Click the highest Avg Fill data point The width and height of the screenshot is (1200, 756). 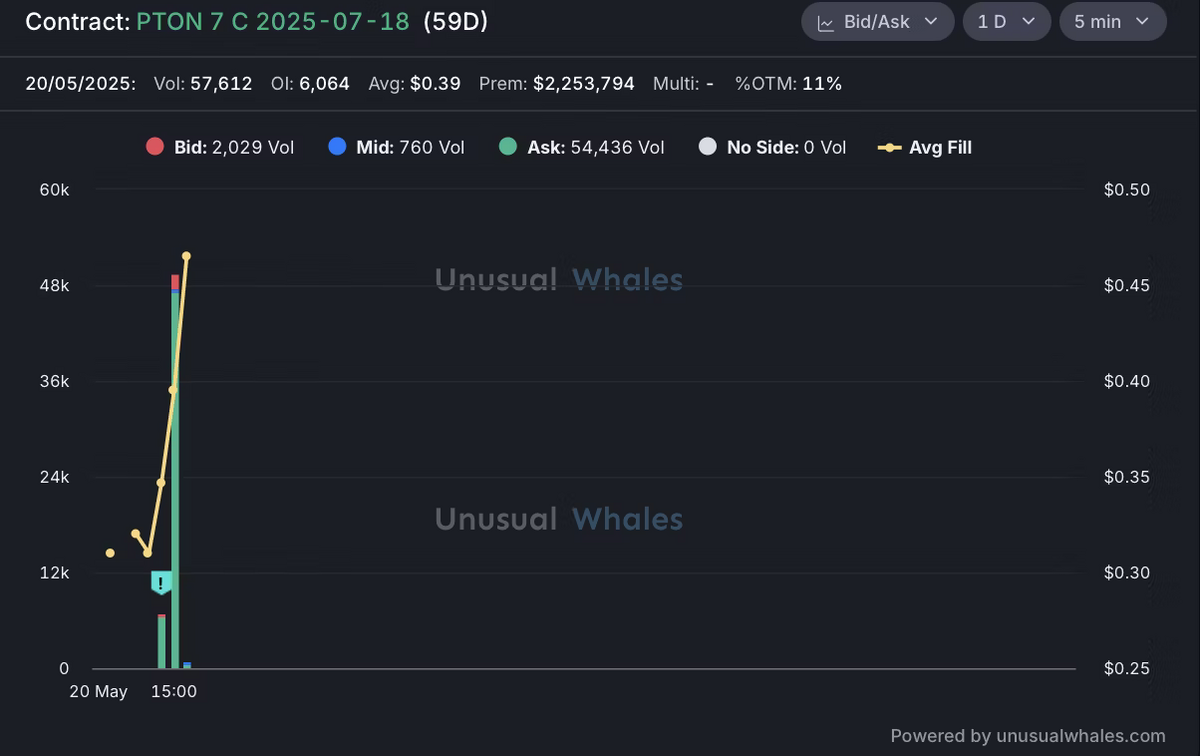point(186,256)
